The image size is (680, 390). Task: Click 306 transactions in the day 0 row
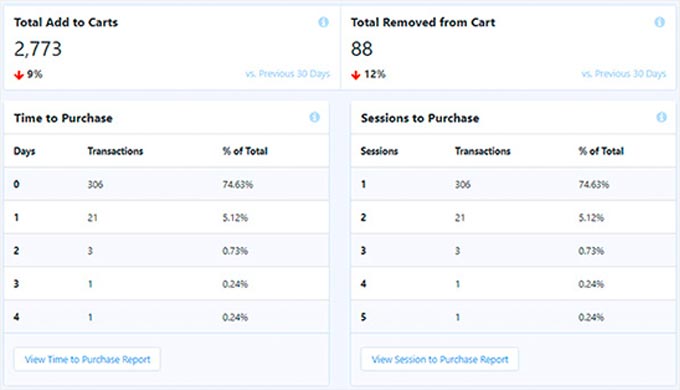point(95,184)
